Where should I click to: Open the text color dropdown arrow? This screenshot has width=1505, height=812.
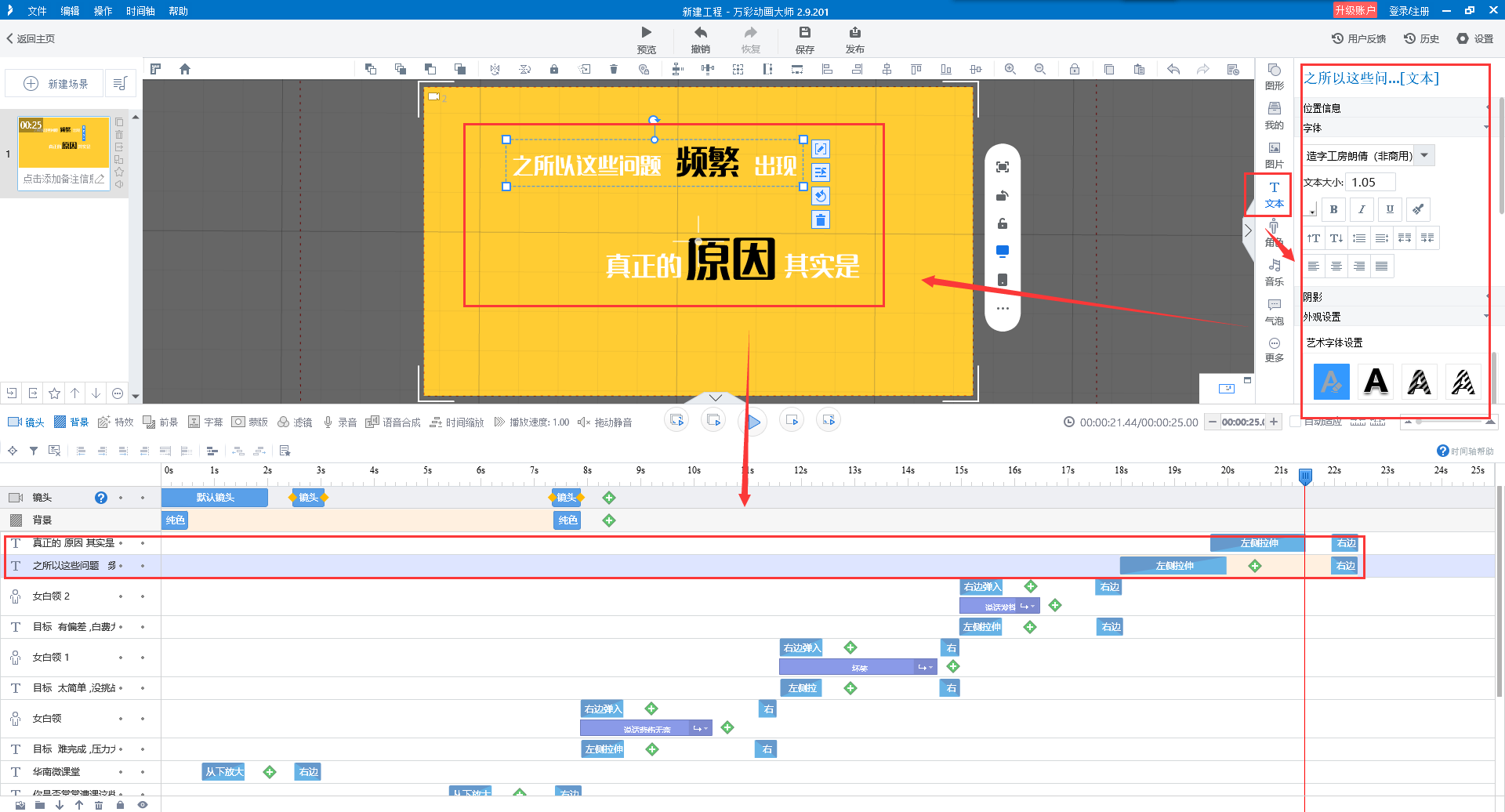click(x=1311, y=210)
